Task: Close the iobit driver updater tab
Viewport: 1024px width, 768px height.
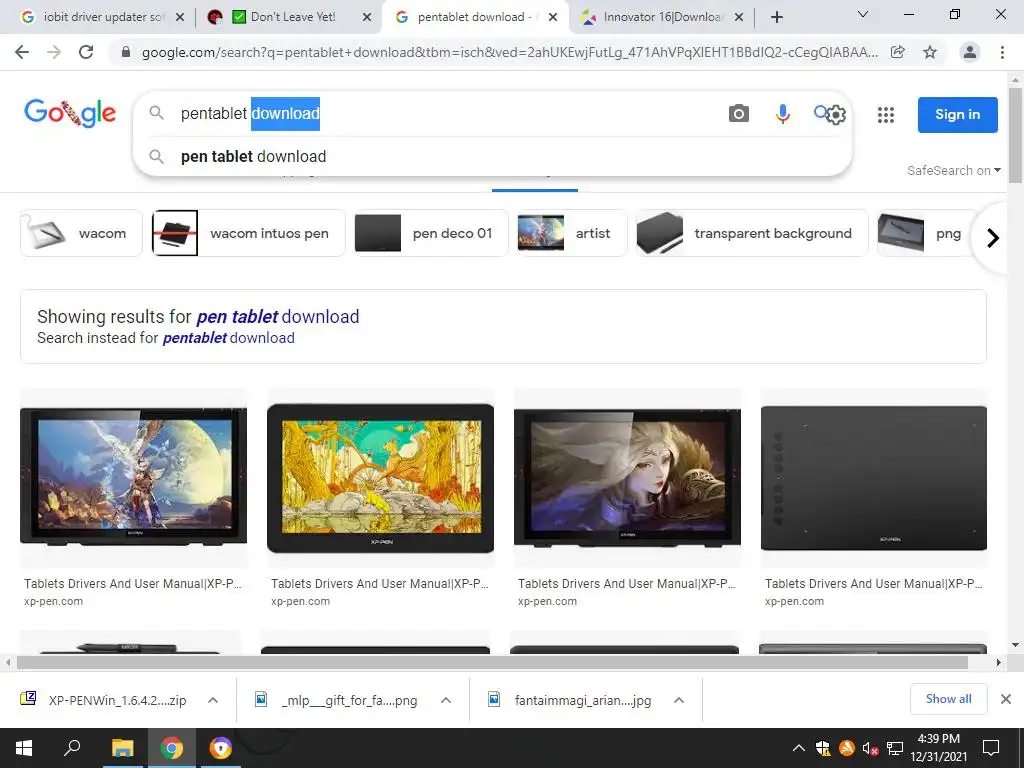Action: [180, 17]
